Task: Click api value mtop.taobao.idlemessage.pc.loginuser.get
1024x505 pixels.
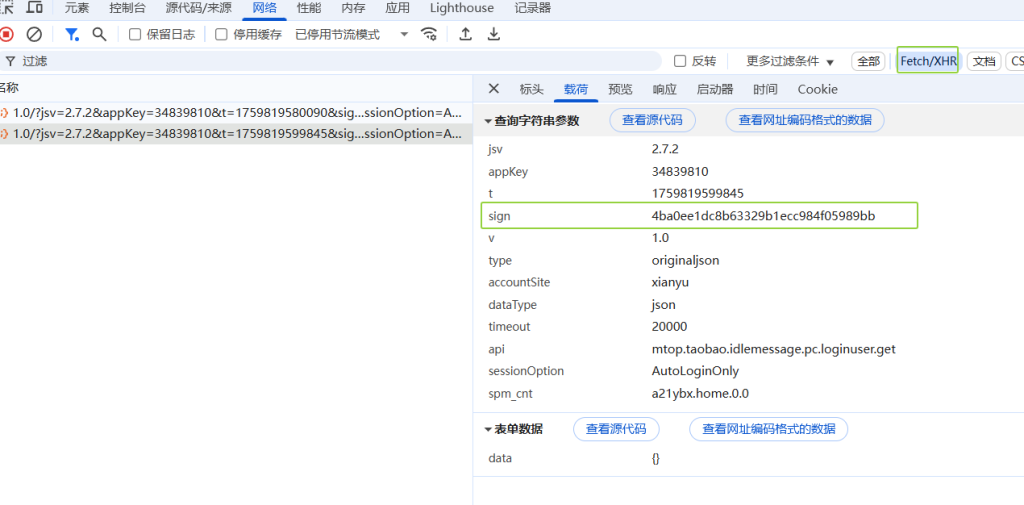Action: 773,349
